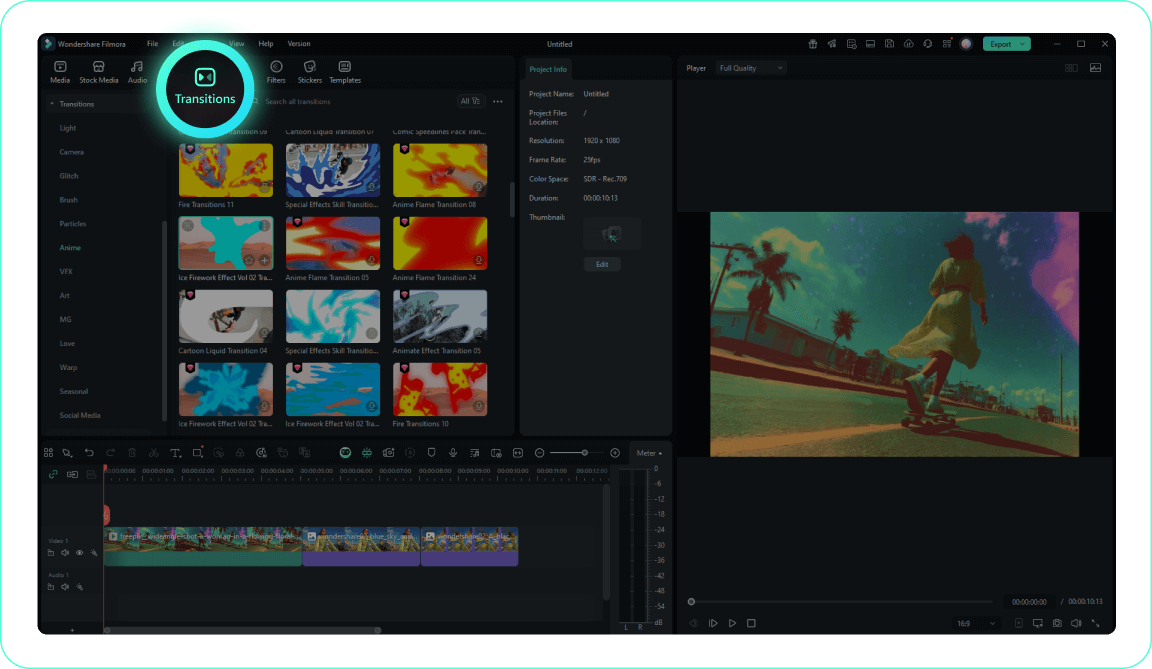Select the Social Media transitions category
Screen dimensions: 1152x669
(80, 416)
